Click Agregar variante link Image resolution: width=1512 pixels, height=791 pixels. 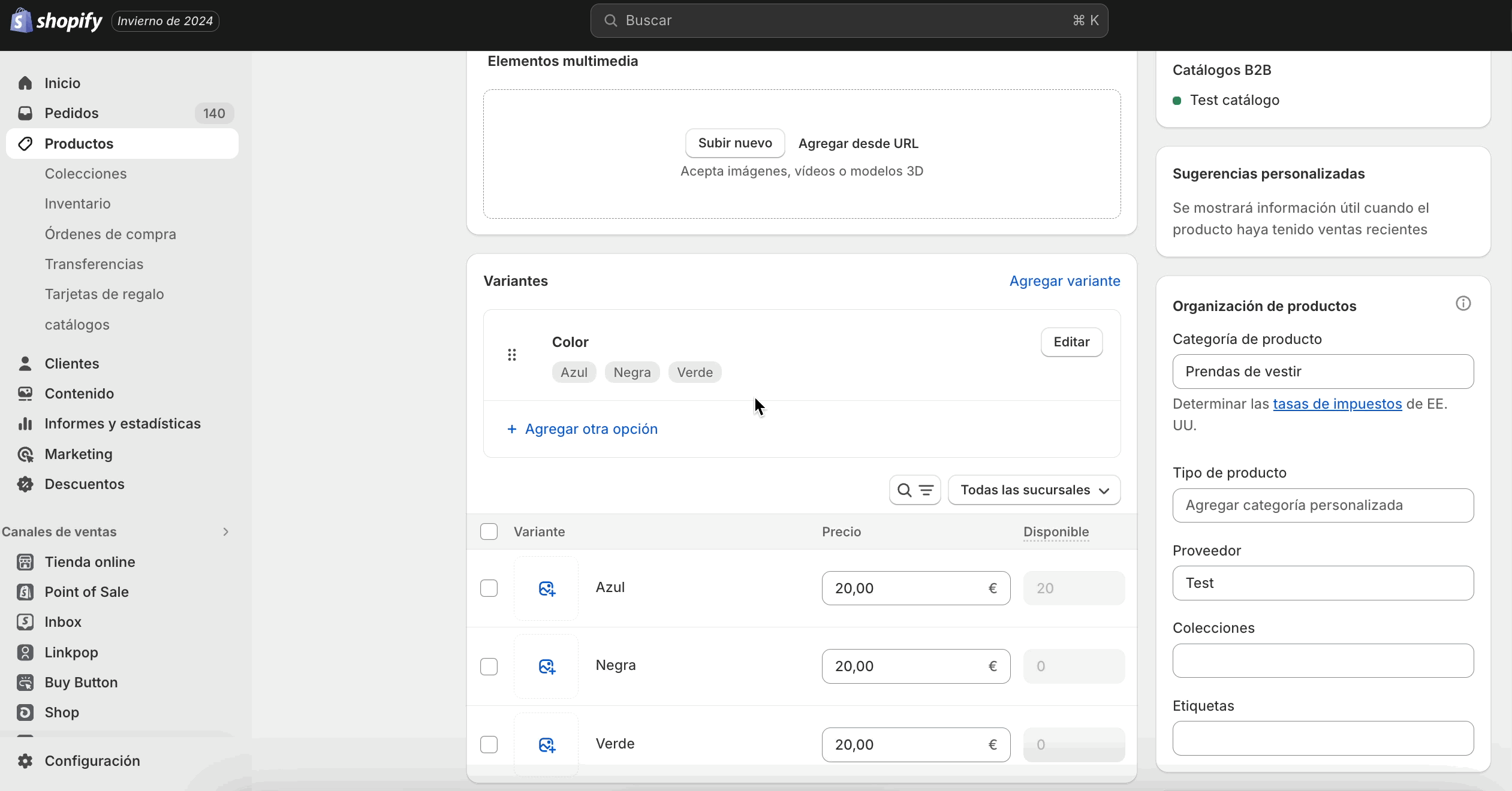(x=1064, y=281)
